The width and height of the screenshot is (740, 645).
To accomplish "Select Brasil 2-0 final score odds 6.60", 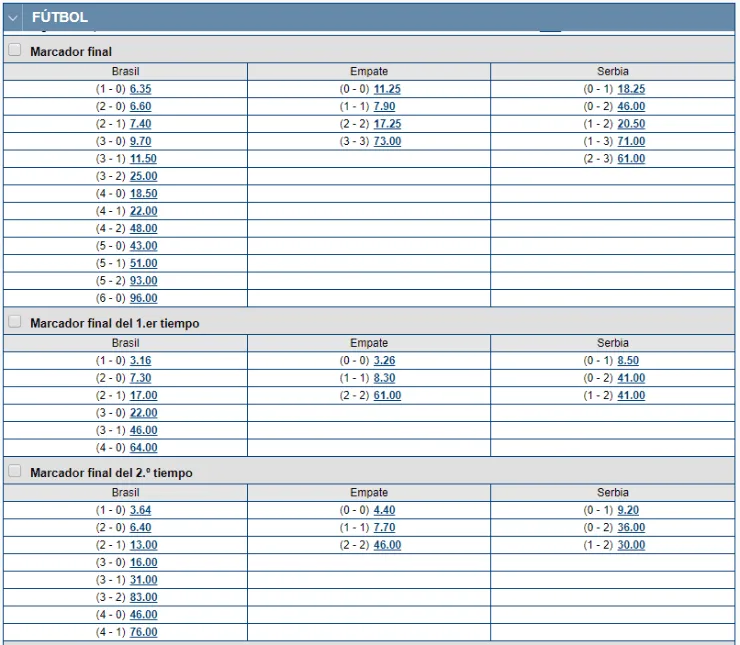I will coord(140,106).
